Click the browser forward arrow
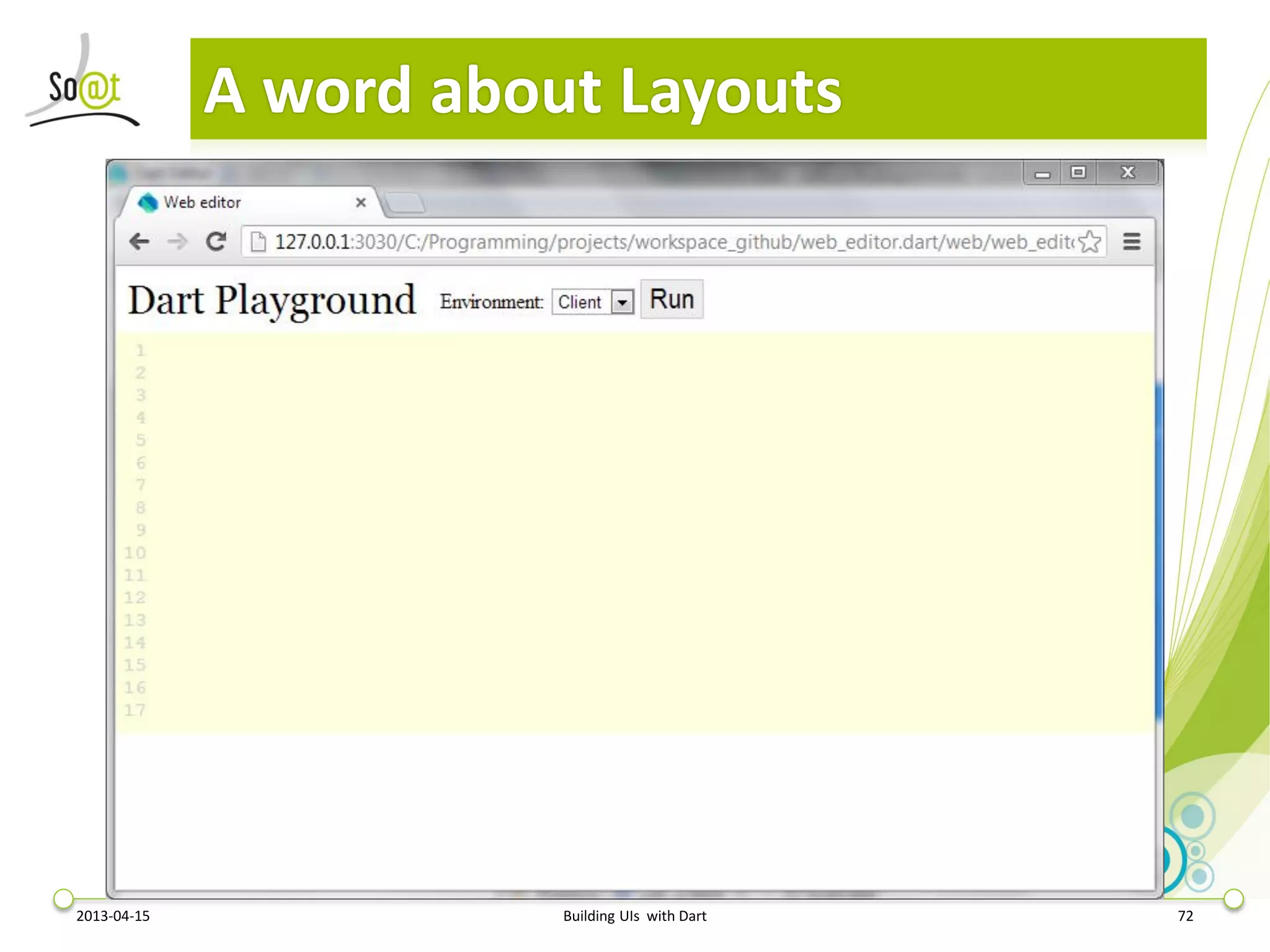Image resolution: width=1270 pixels, height=952 pixels. point(177,241)
